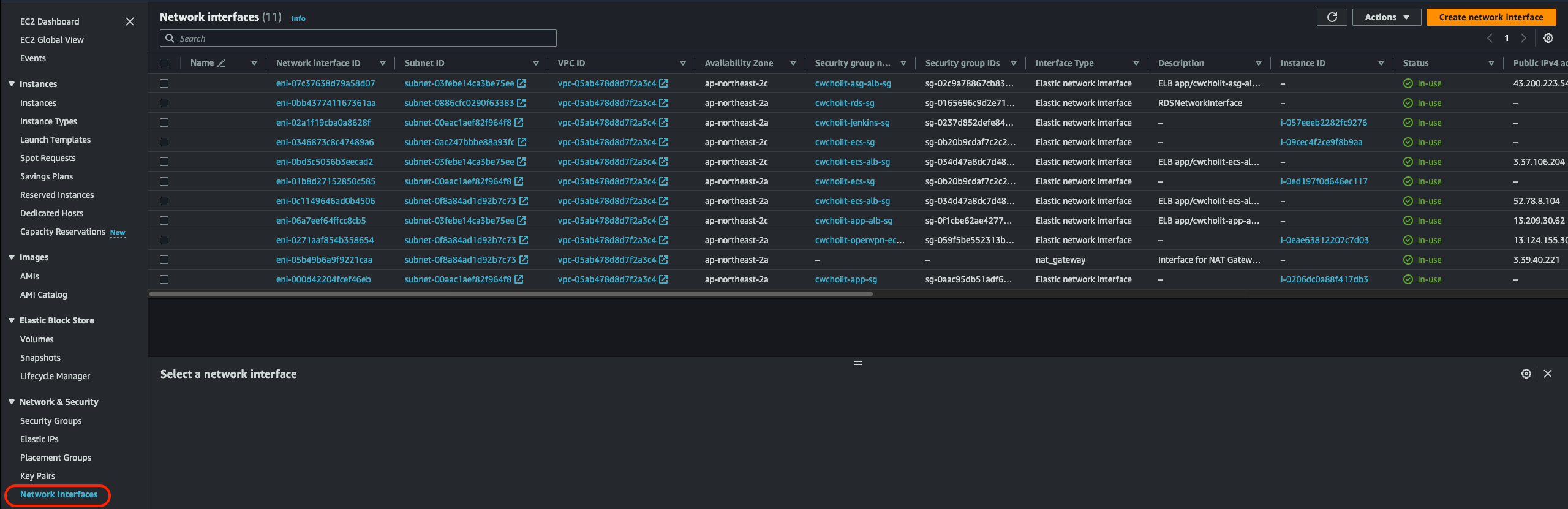Open external VPC link in eni-000d42204fcef46eb row

[663, 279]
